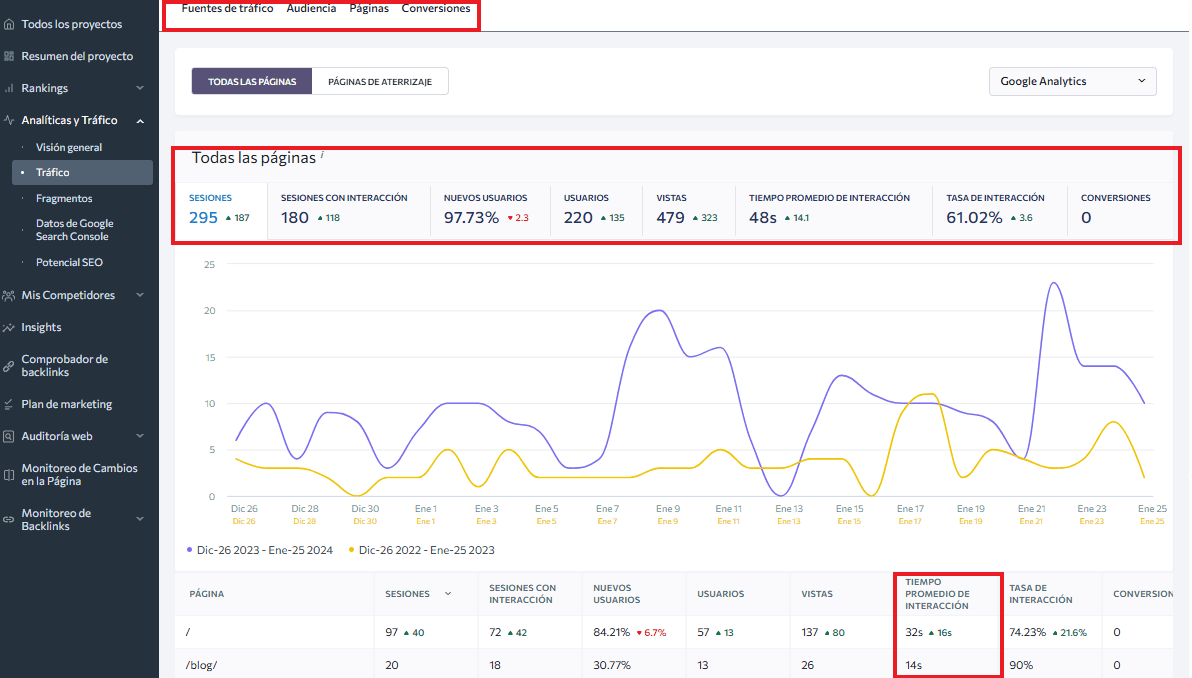Open Todos los proyectos in sidebar
The image size is (1192, 678).
71,24
